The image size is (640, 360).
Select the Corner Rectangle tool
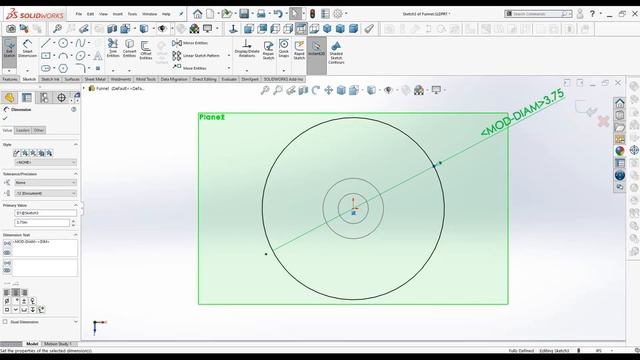pyautogui.click(x=46, y=56)
